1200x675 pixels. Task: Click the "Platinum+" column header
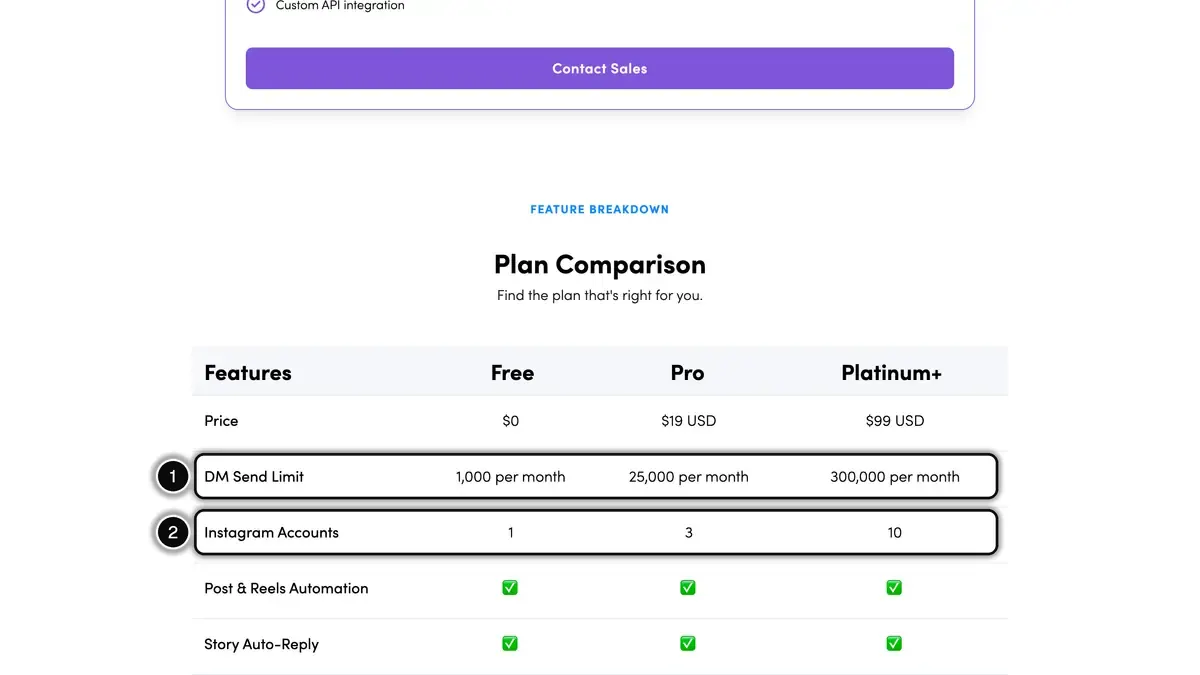(892, 373)
